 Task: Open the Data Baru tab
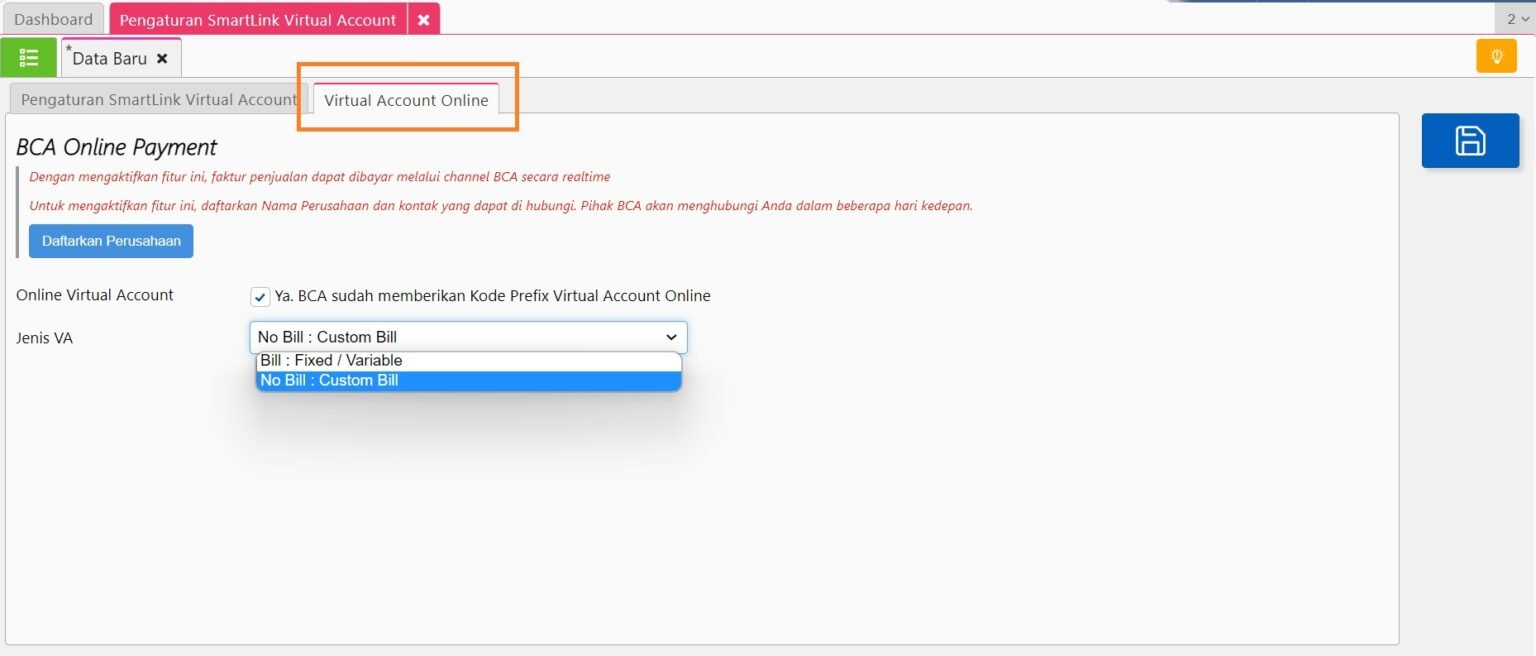109,59
